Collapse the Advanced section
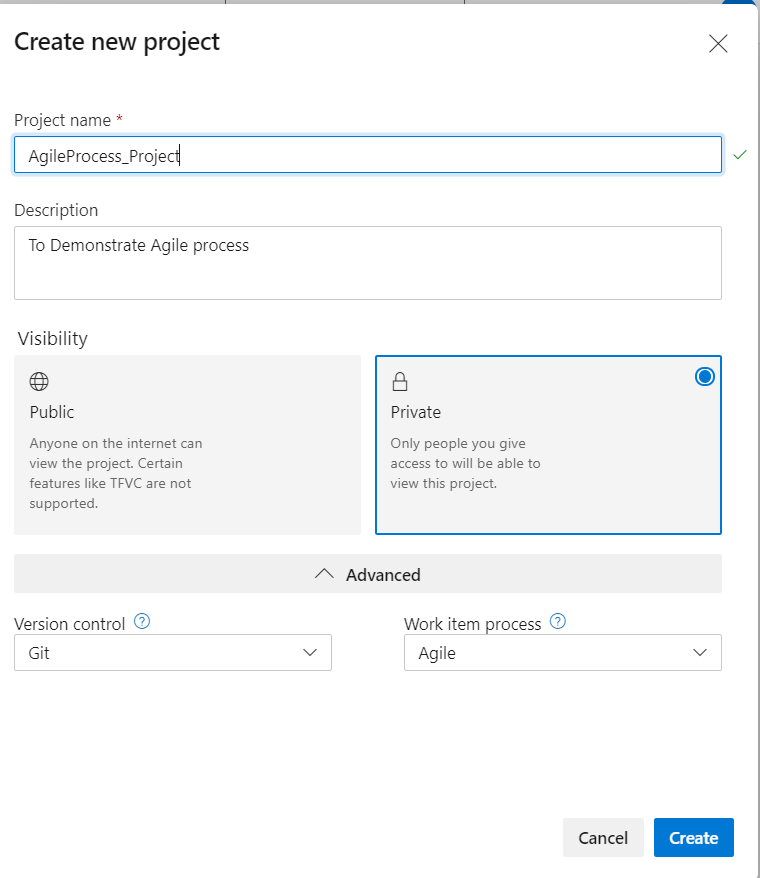Viewport: 760px width, 878px height. [x=368, y=574]
